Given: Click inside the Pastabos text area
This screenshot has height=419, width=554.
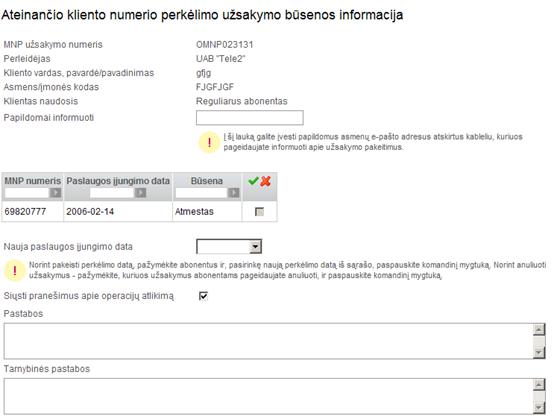Looking at the screenshot, I should pos(268,341).
